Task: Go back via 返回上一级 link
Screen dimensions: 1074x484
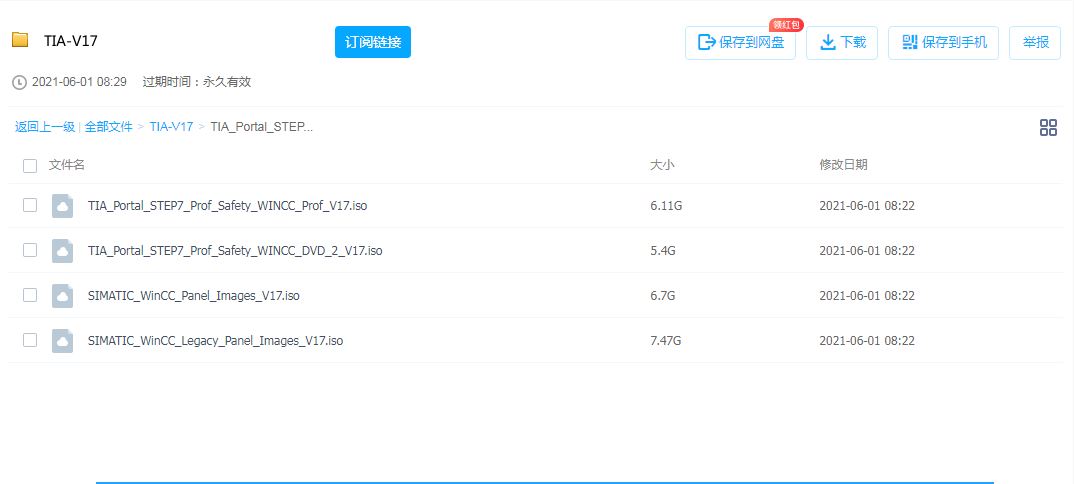Action: [x=44, y=127]
